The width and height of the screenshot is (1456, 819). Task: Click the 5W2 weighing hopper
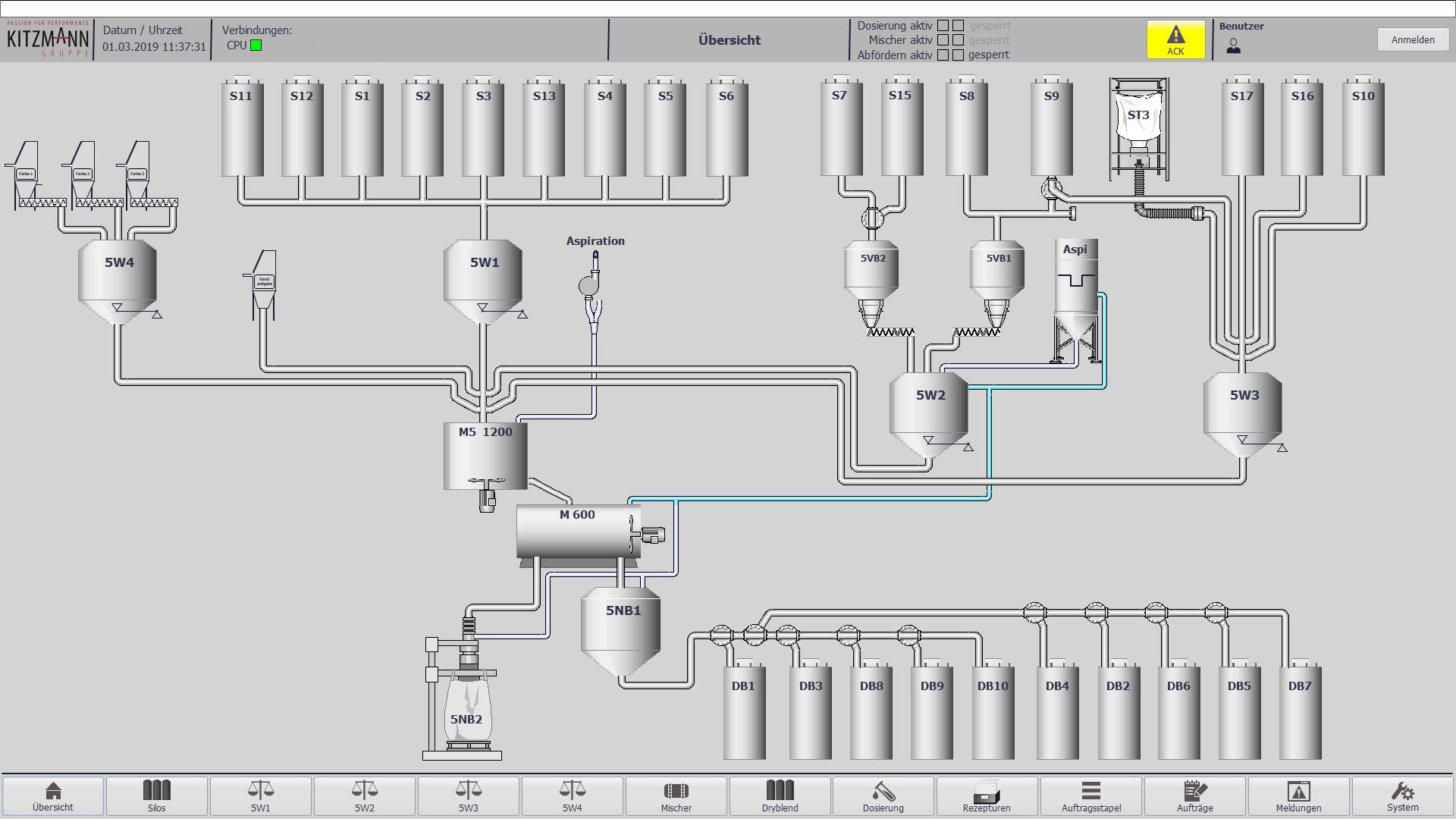click(x=930, y=414)
